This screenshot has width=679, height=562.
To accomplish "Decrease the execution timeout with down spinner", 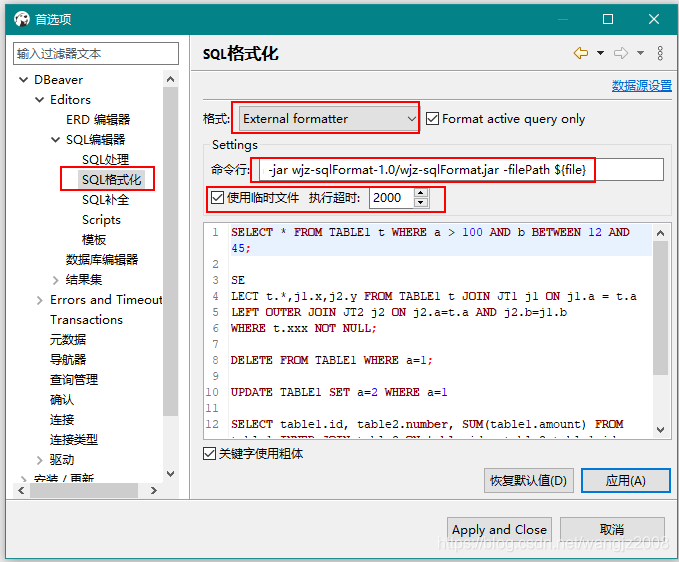I will click(x=421, y=203).
